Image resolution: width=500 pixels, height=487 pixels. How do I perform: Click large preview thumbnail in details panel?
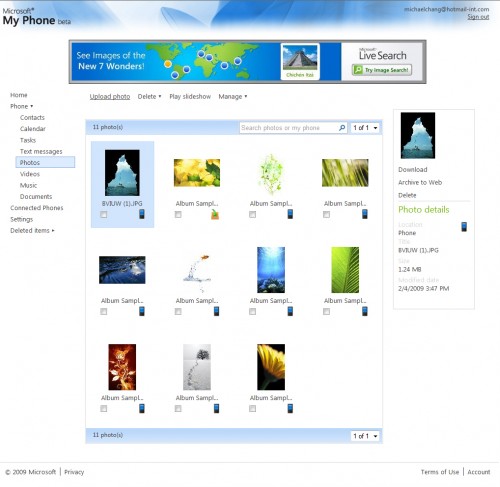[418, 135]
